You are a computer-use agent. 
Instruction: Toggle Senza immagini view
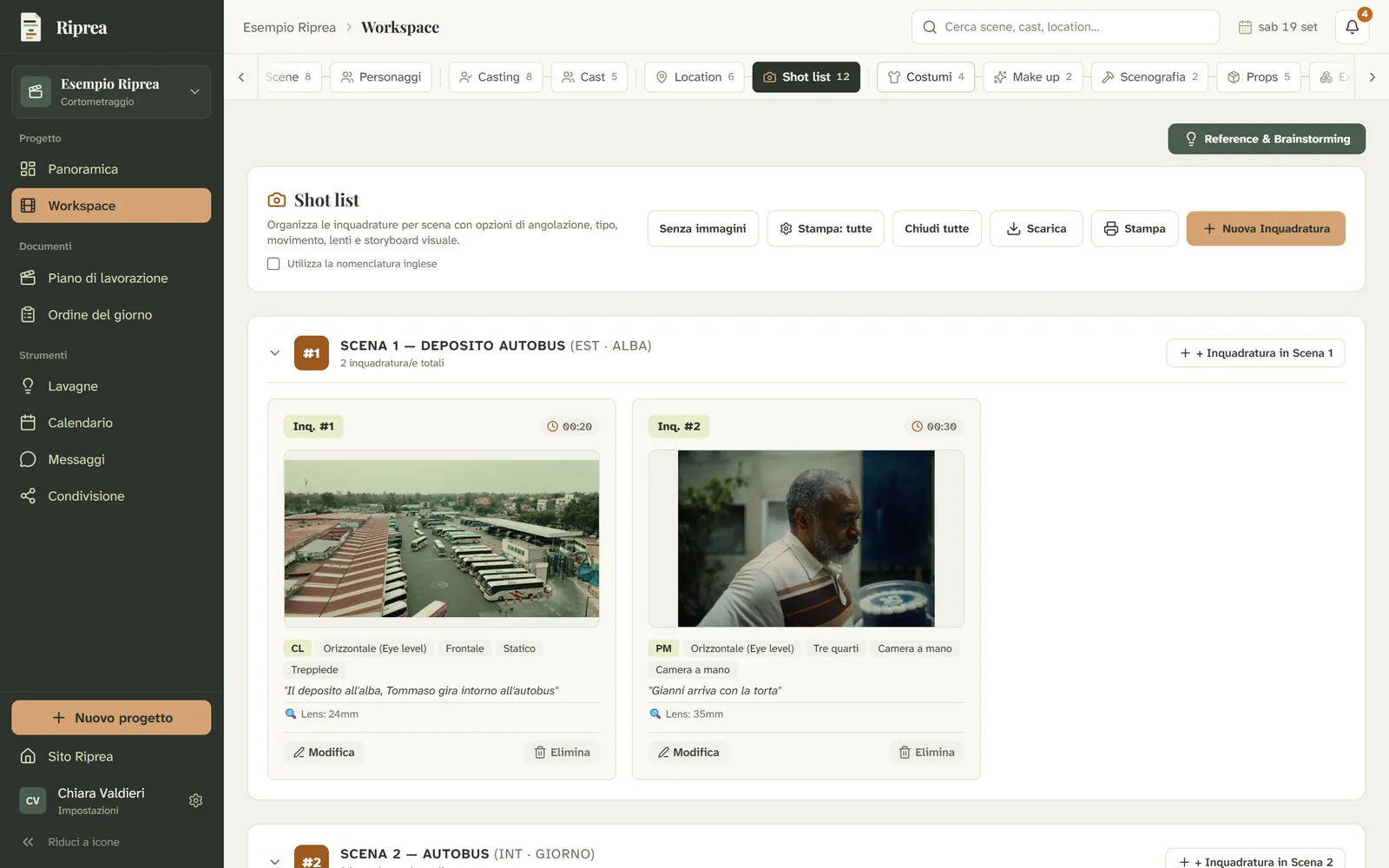[702, 228]
